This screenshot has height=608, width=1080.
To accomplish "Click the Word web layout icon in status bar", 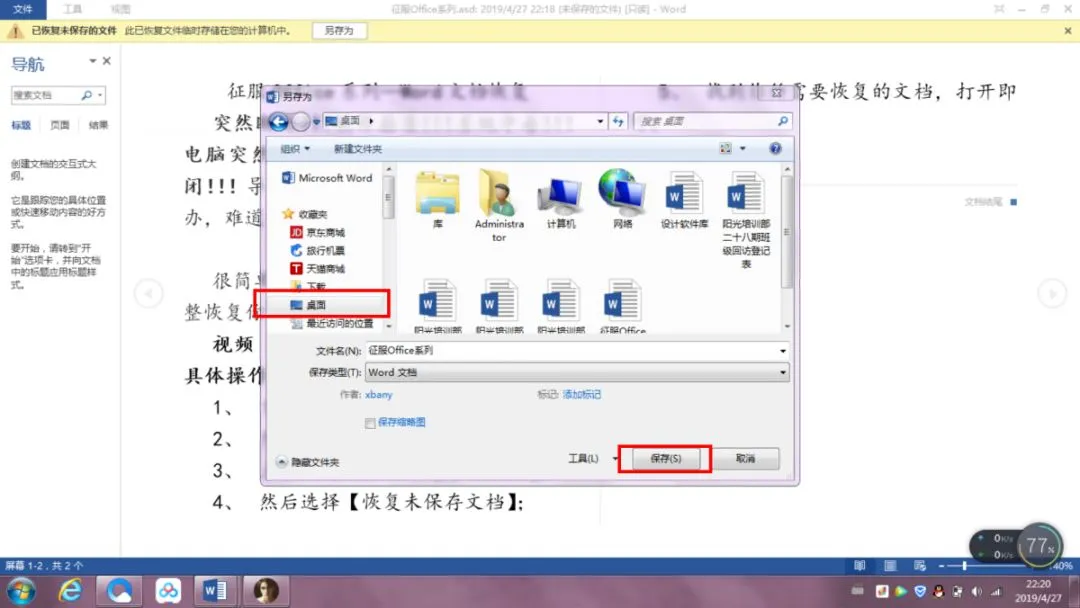I will [920, 565].
